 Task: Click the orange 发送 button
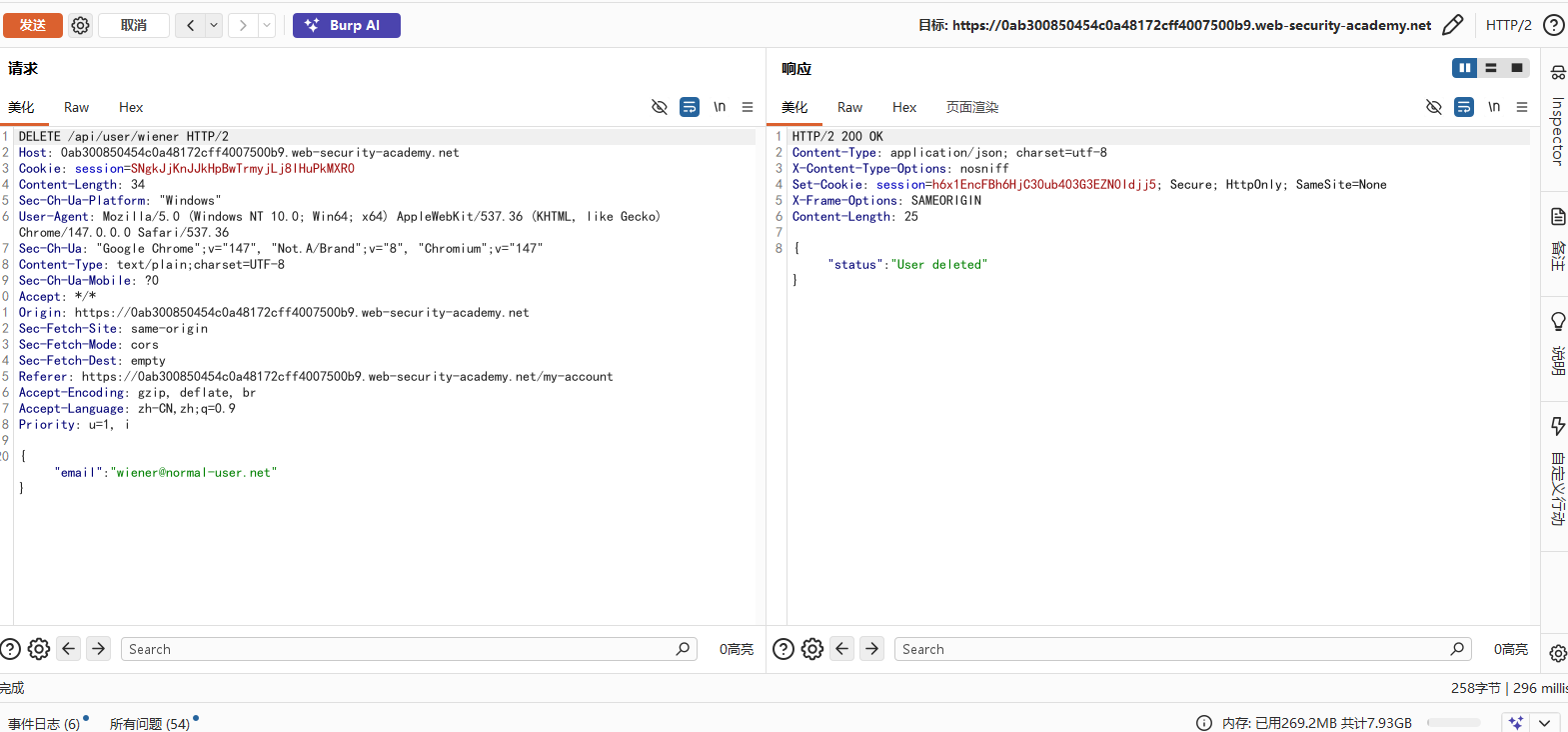tap(33, 25)
